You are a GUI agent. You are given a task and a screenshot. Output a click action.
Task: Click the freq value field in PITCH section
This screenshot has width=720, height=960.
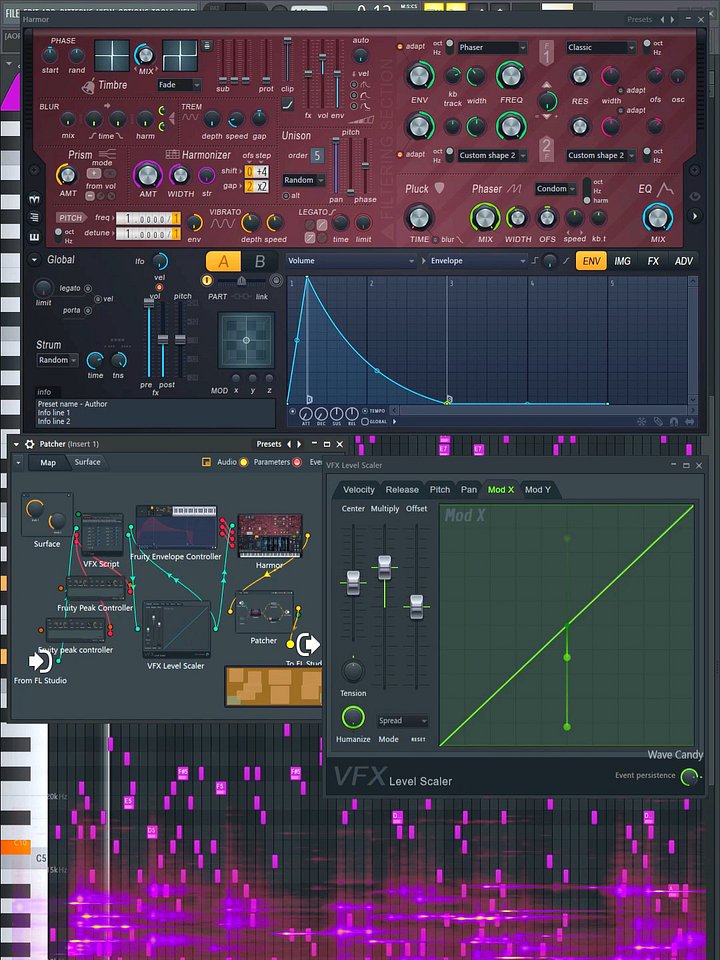click(x=147, y=218)
